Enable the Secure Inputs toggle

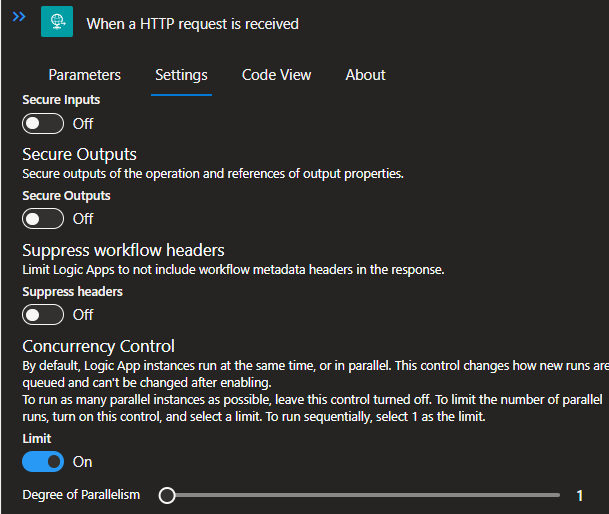click(x=43, y=124)
